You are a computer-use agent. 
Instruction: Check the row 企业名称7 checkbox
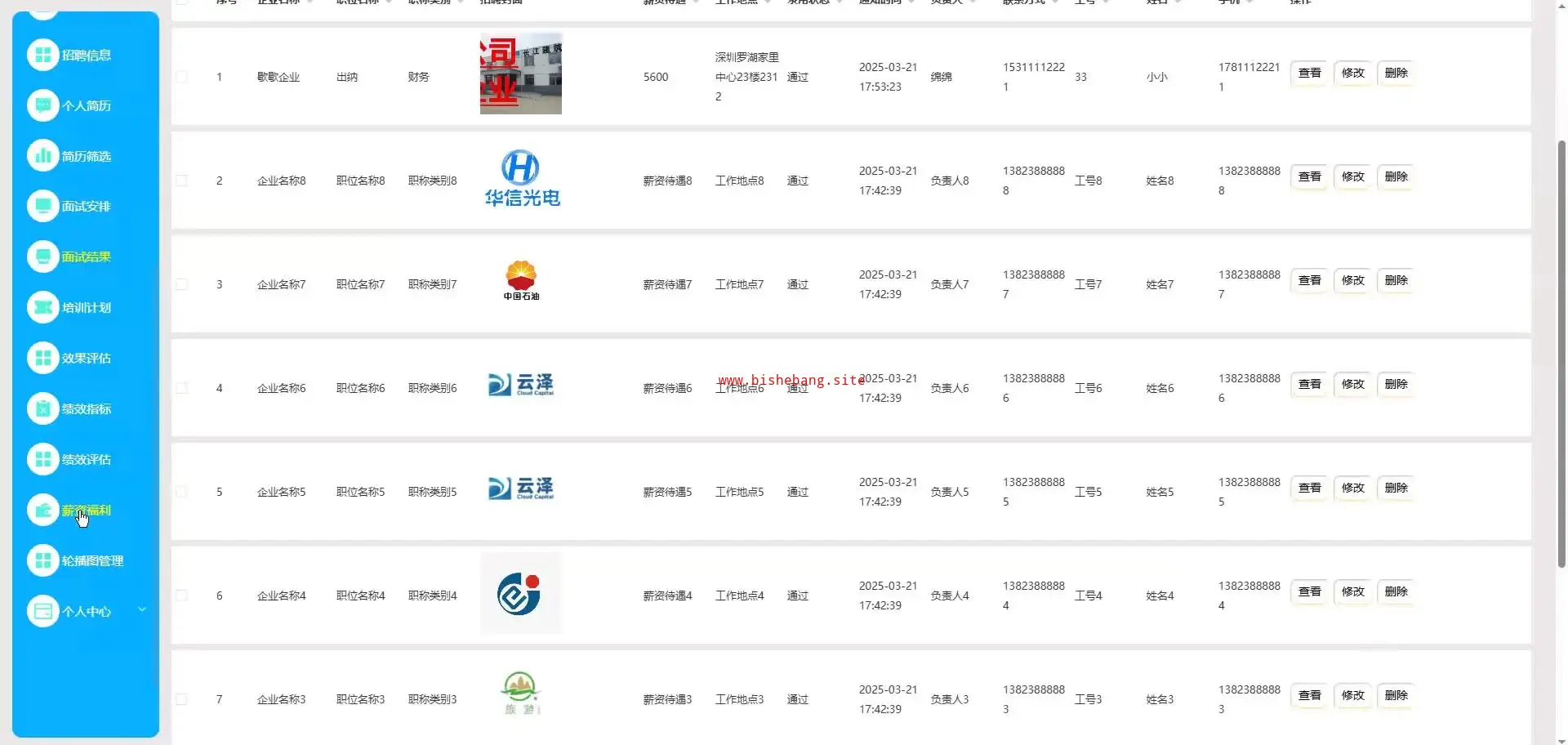pos(181,284)
